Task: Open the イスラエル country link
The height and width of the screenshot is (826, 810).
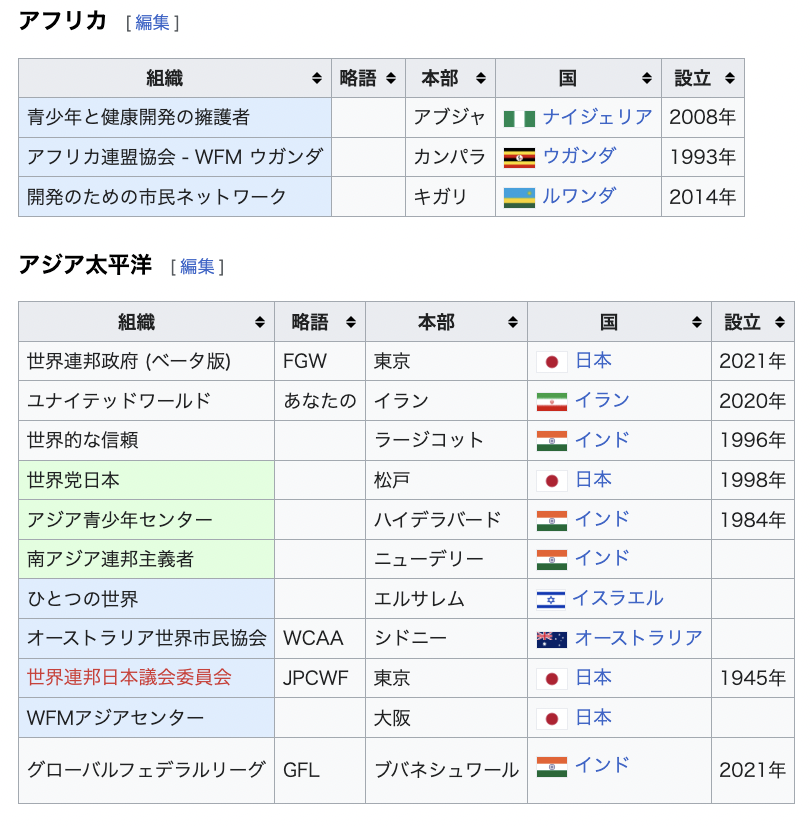Action: click(618, 598)
